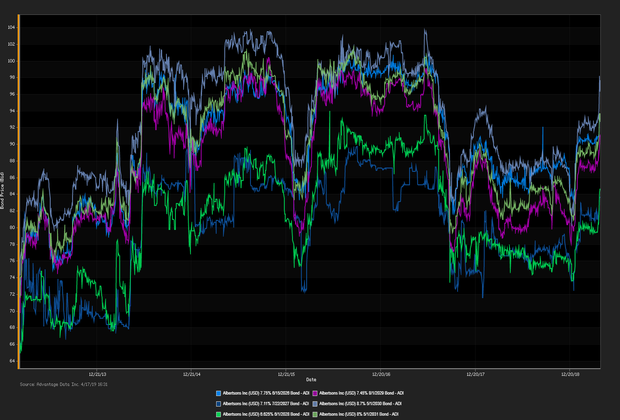Screen dimensions: 620x420
Task: Click the 12/20/17 date axis label
Action: click(476, 374)
